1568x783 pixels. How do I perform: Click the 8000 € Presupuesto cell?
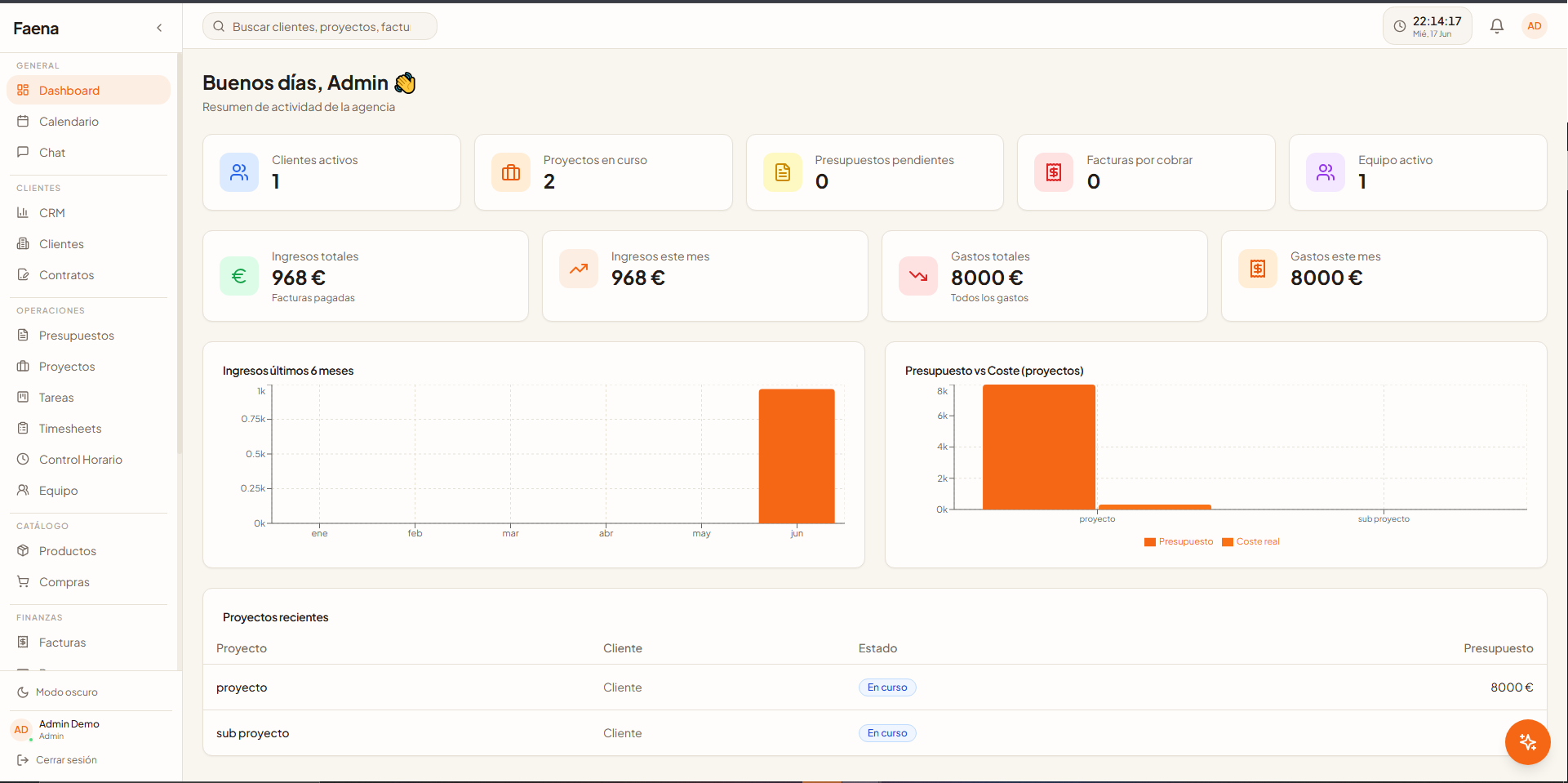(x=1512, y=687)
